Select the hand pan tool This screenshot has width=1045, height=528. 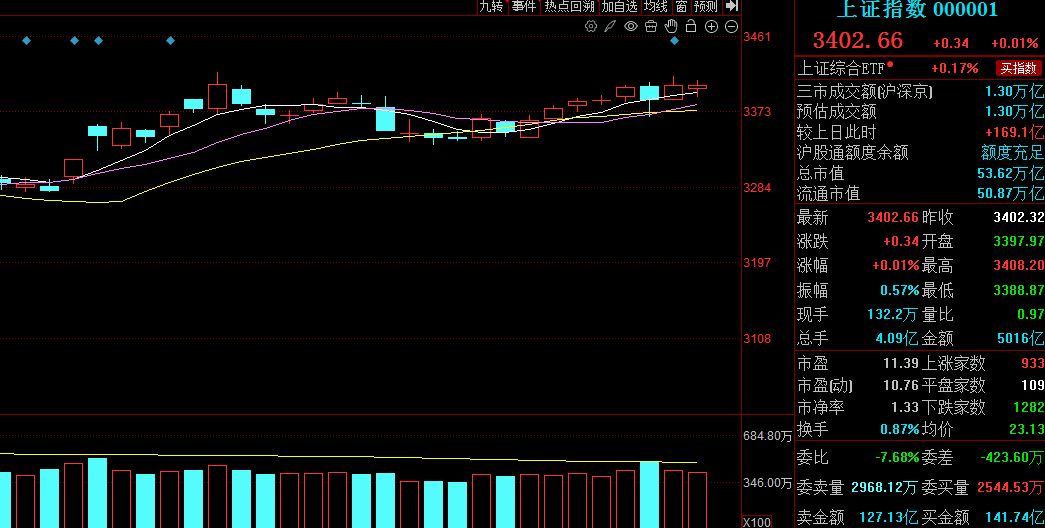coord(671,26)
